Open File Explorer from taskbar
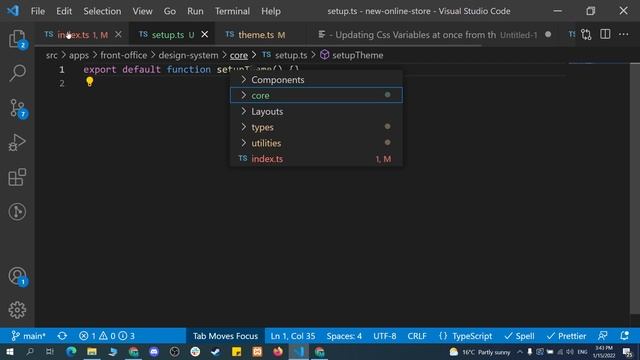Image resolution: width=640 pixels, height=360 pixels. coord(92,351)
